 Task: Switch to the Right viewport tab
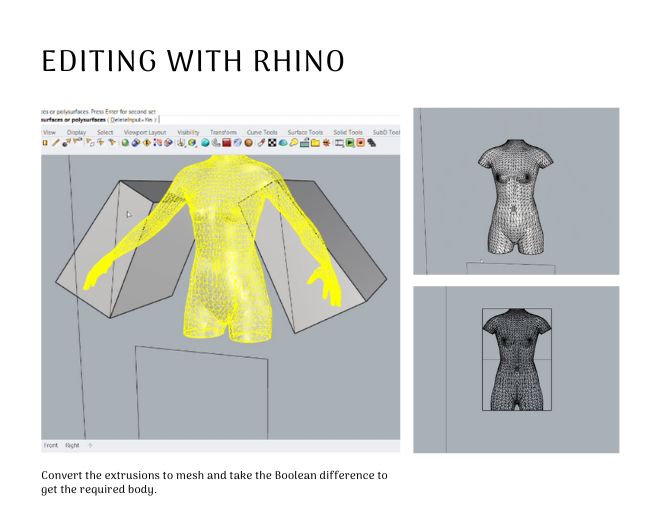72,445
